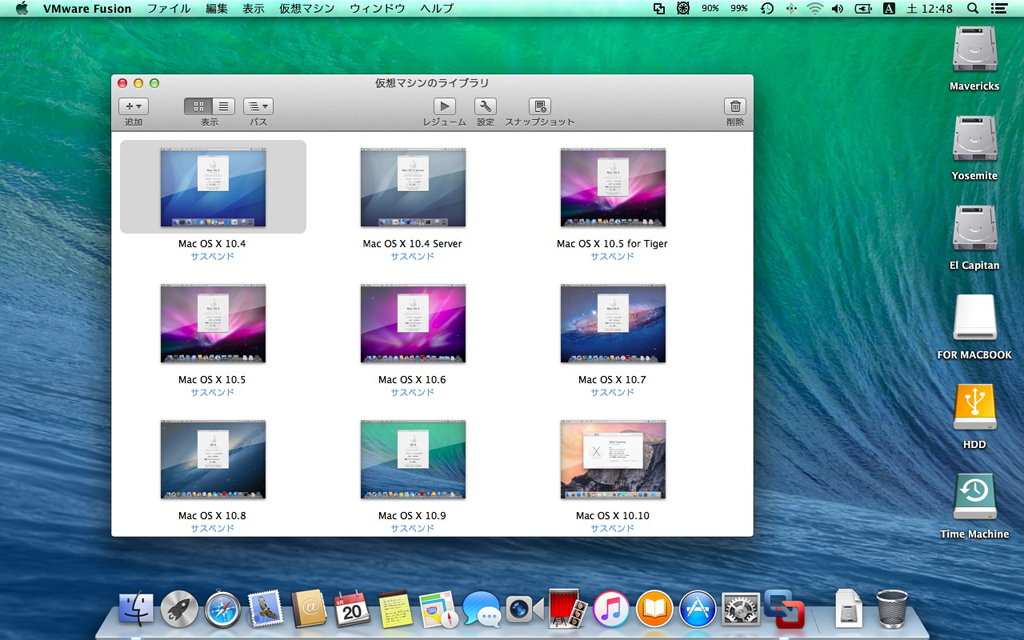Click the battery status icon
1024x640 pixels.
tap(863, 8)
